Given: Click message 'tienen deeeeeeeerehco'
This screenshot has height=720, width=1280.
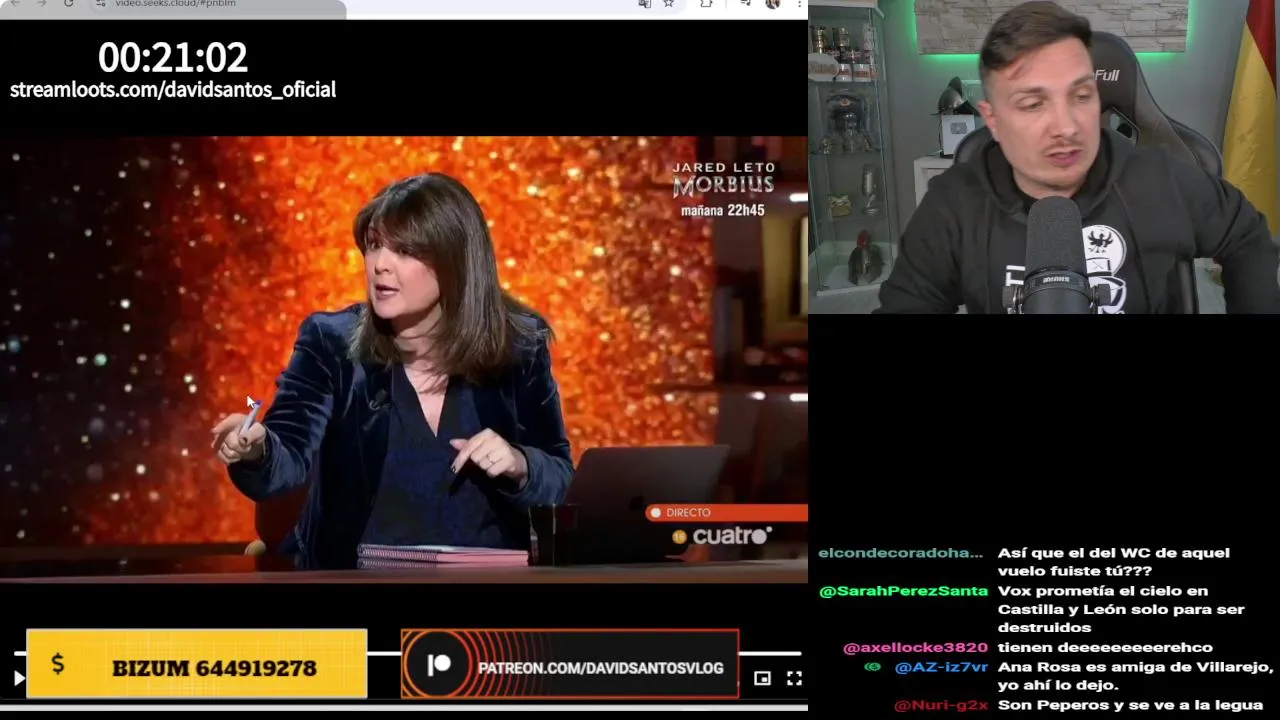Looking at the screenshot, I should click(1105, 647).
